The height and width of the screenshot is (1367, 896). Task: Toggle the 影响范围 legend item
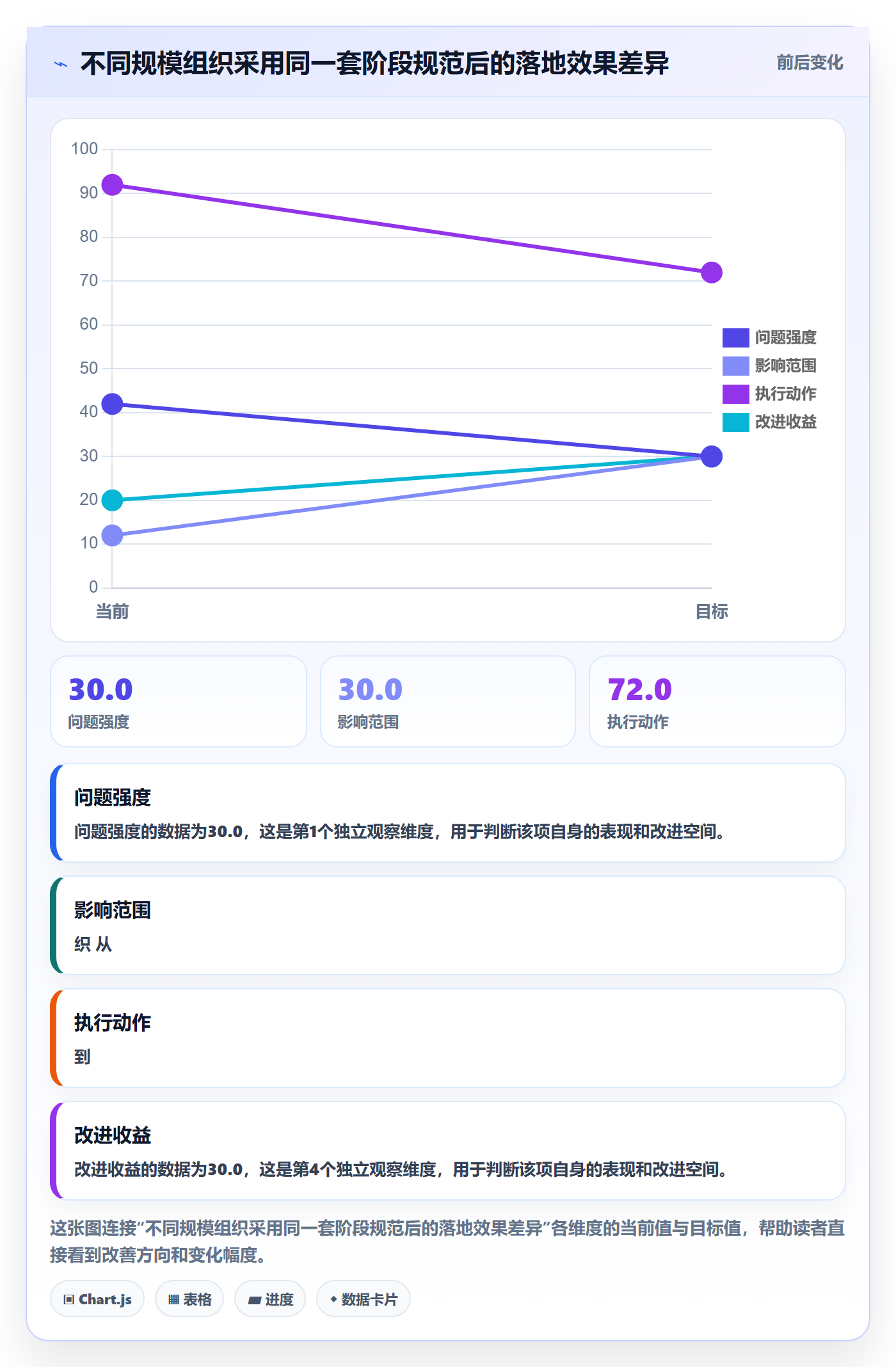(x=769, y=365)
